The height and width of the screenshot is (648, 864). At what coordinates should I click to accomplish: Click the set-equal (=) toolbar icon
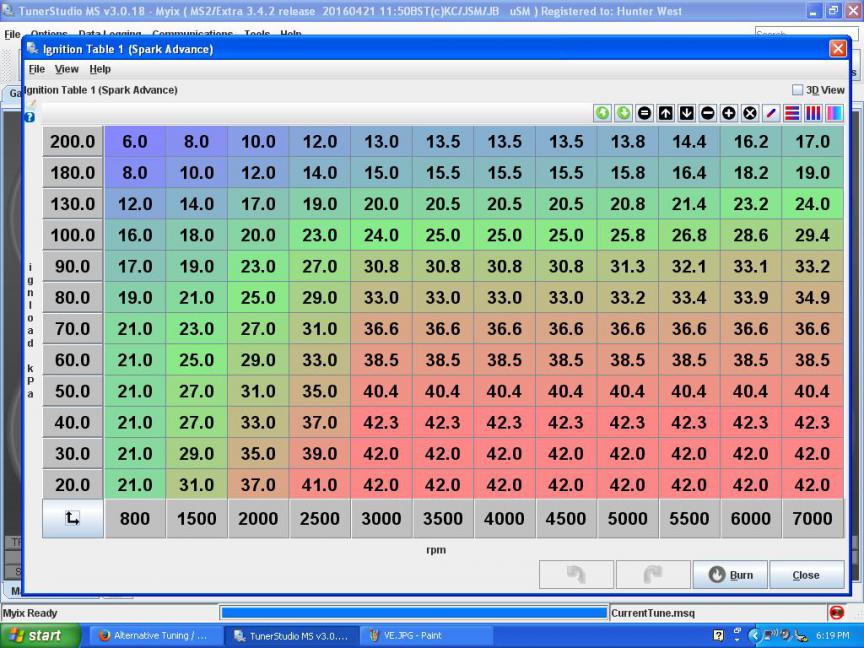[645, 114]
